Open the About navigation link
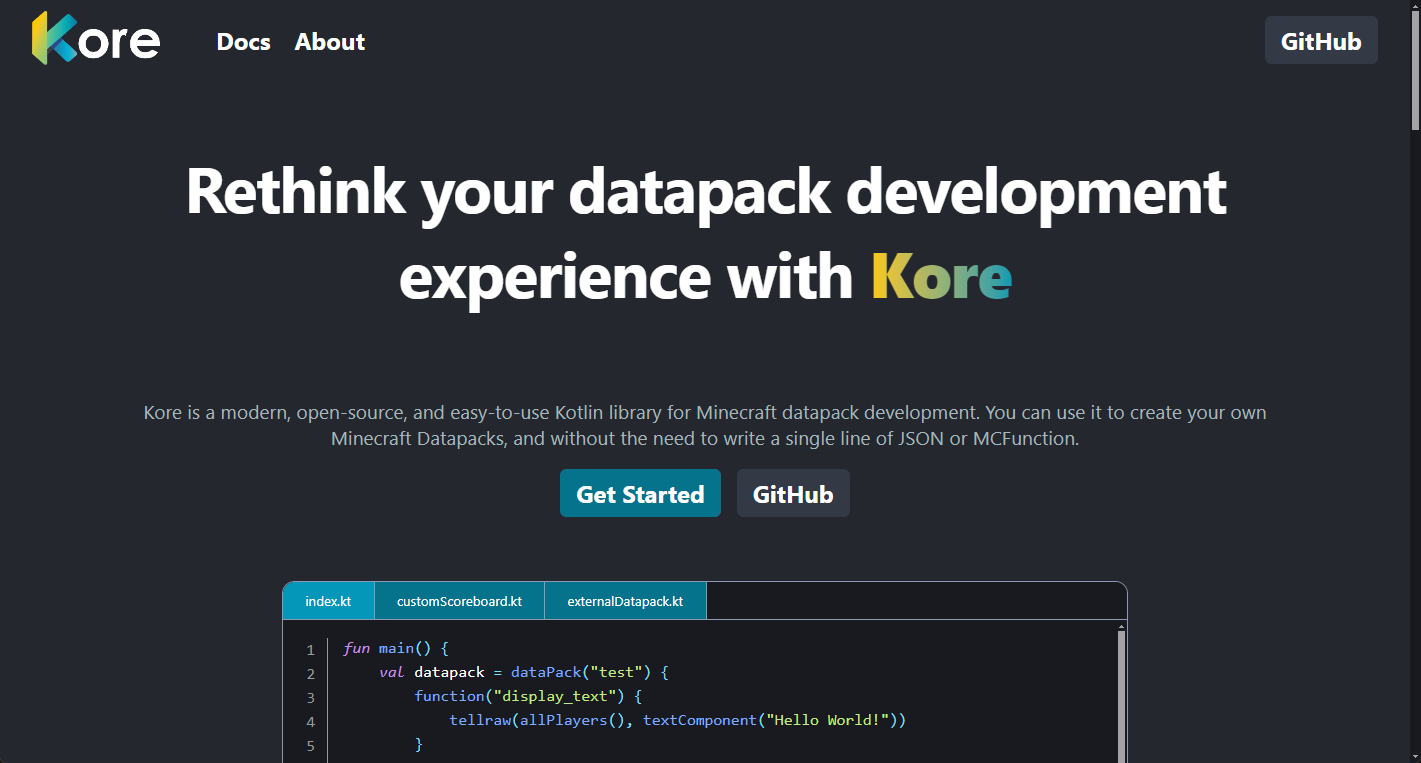 [330, 42]
